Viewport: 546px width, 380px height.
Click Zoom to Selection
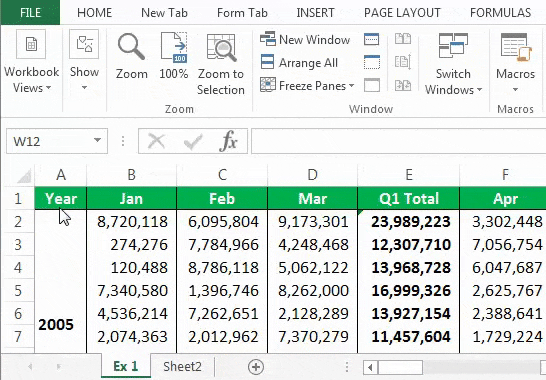coord(221,64)
